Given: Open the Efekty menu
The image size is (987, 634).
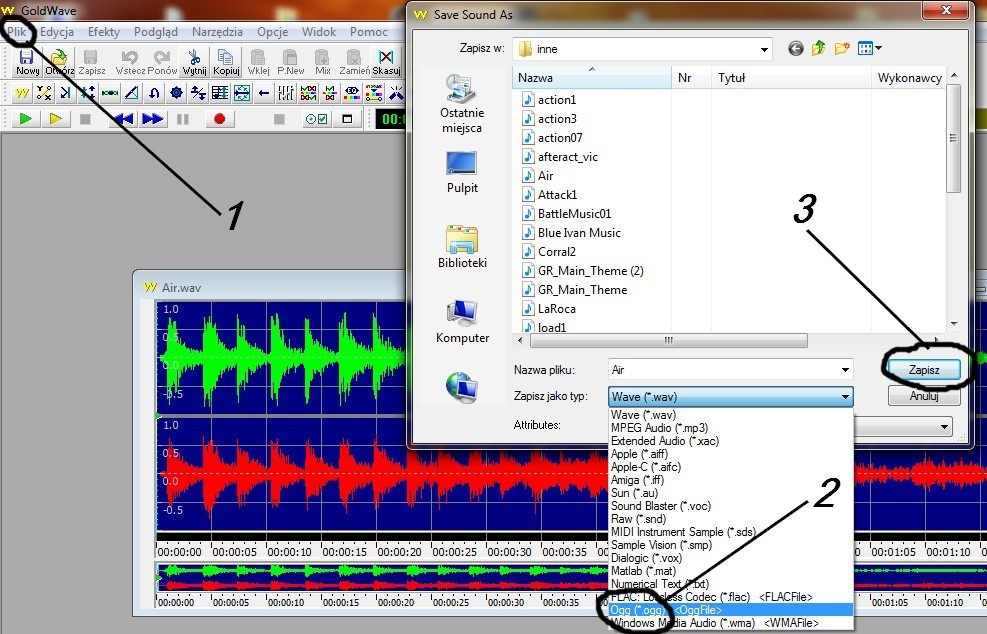Looking at the screenshot, I should tap(104, 32).
